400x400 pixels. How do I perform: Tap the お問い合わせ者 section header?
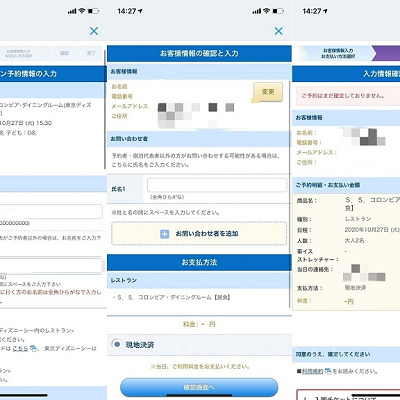click(x=199, y=139)
